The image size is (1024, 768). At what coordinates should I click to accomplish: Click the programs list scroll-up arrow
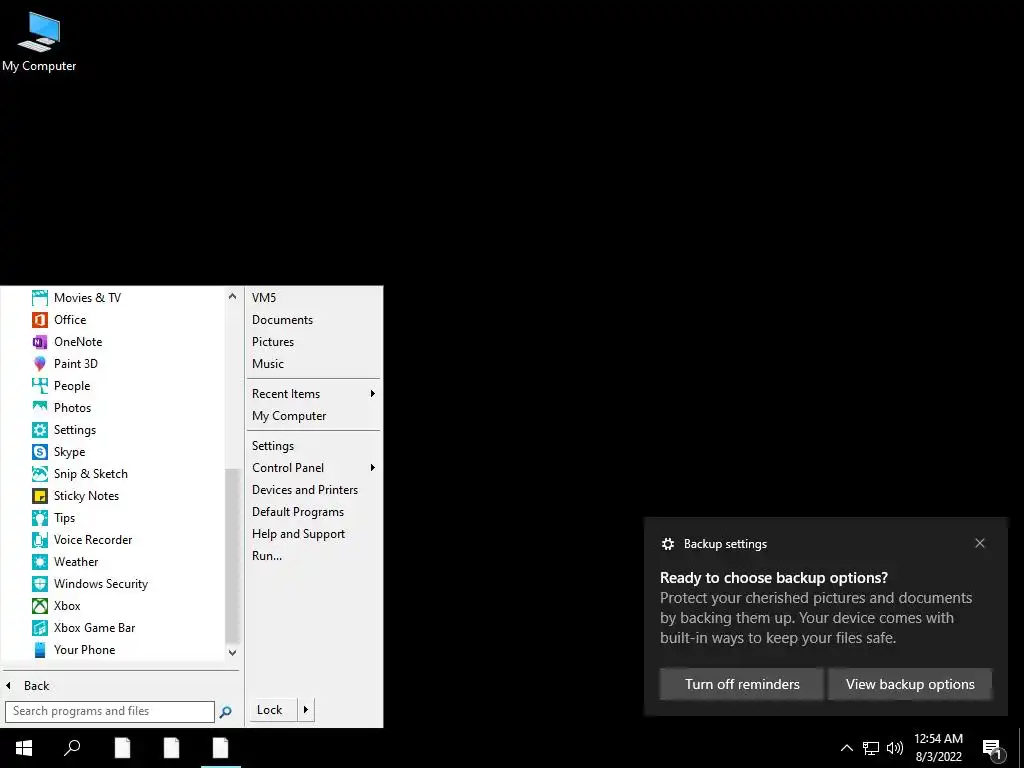tap(232, 296)
